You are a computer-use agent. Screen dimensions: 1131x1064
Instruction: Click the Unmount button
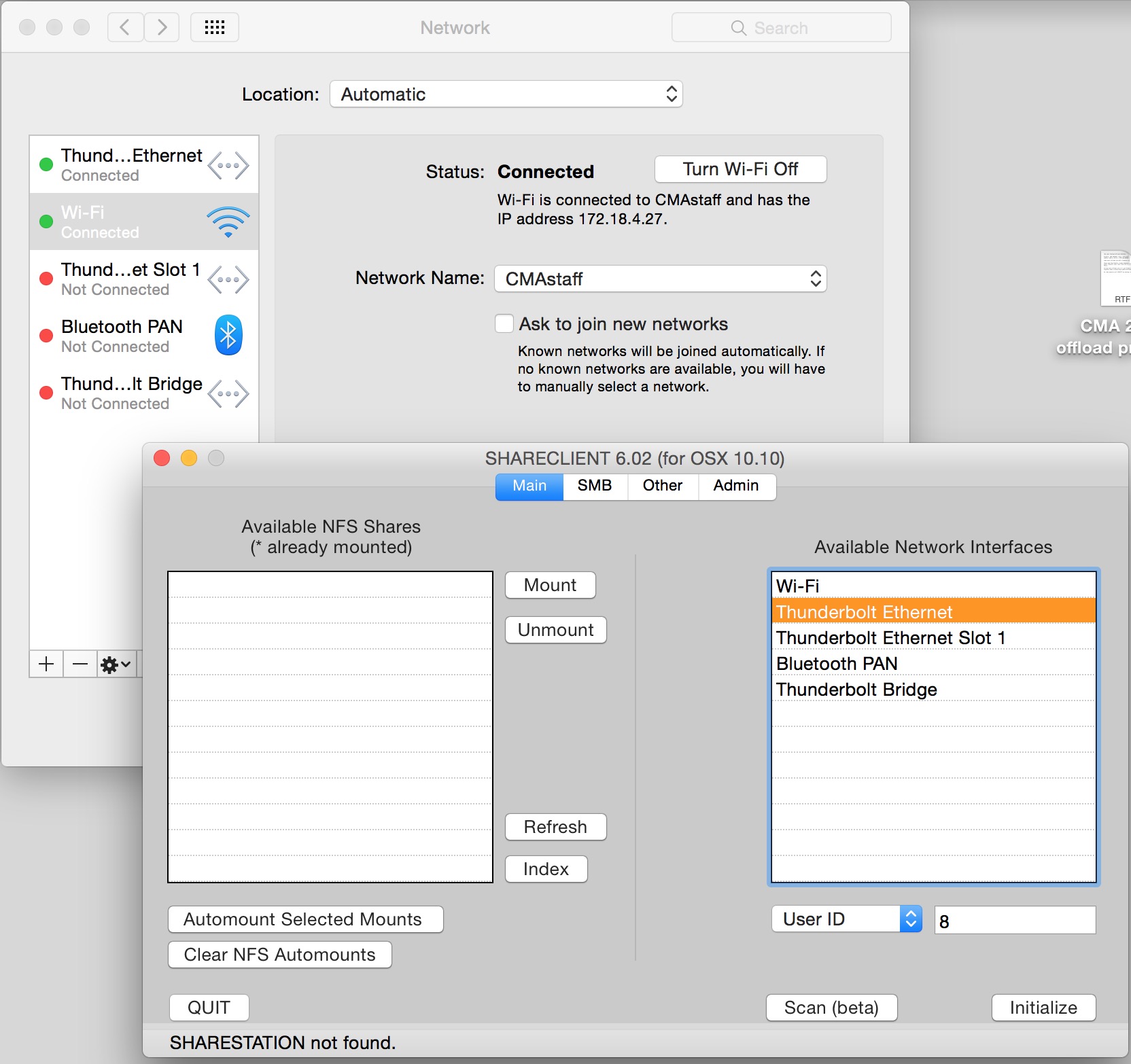[556, 630]
